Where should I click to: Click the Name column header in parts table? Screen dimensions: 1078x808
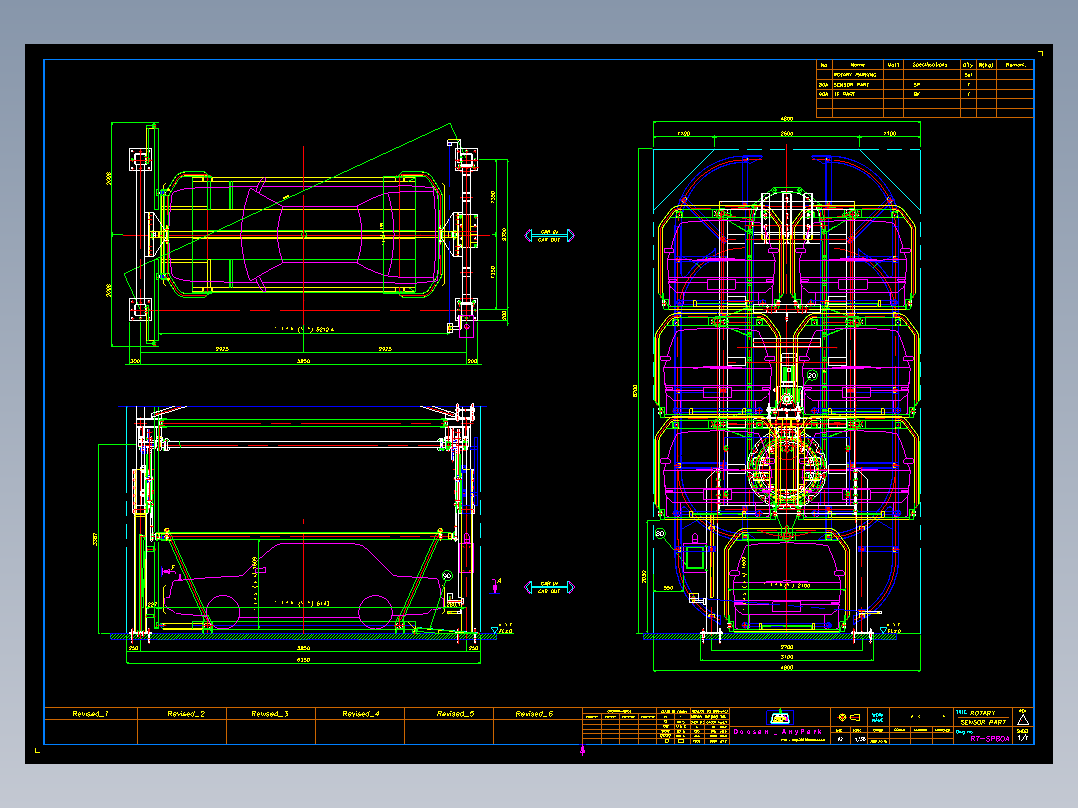(x=857, y=65)
